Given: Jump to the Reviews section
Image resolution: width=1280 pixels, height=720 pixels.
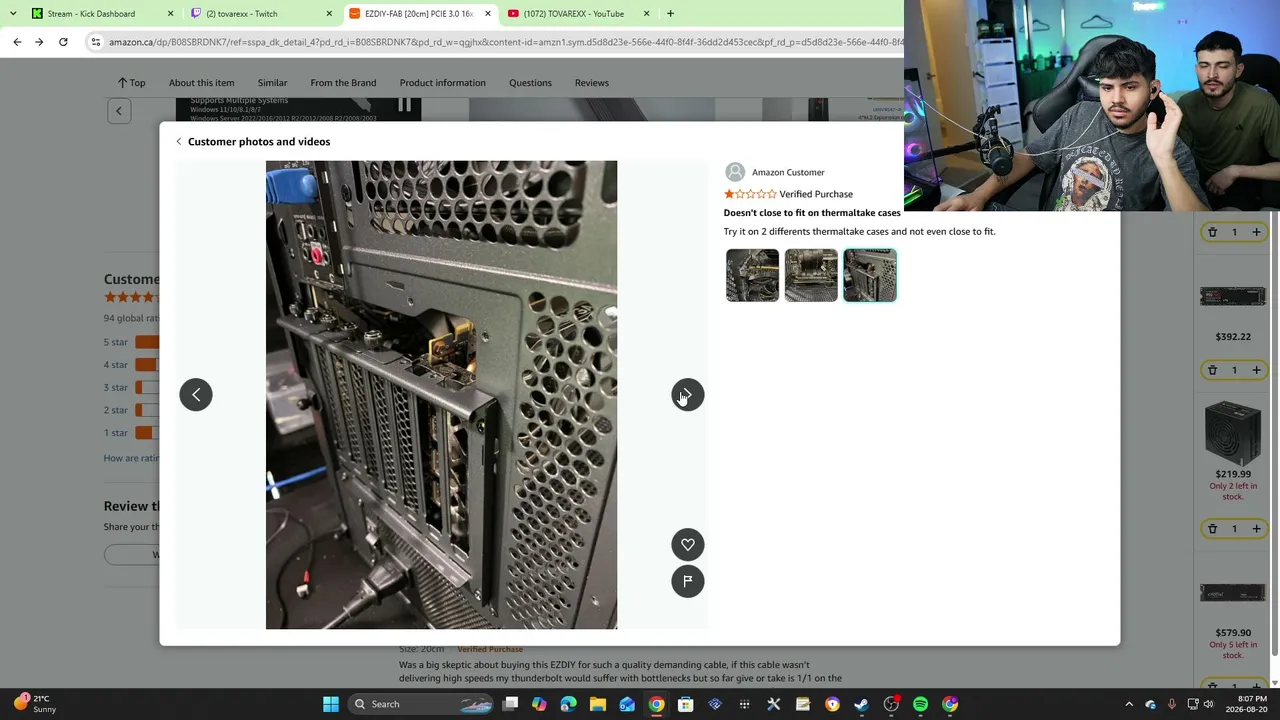Looking at the screenshot, I should [592, 83].
